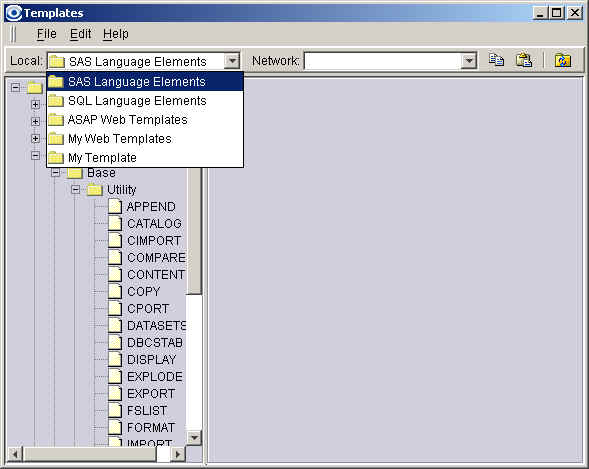589x469 pixels.
Task: Maximize the Templates window
Action: coord(557,13)
